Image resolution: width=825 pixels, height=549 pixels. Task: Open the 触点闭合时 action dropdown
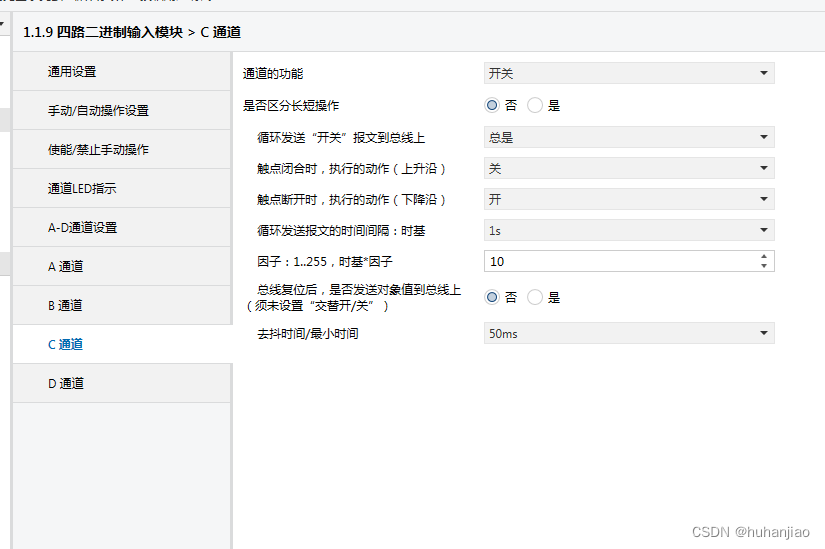tap(629, 169)
